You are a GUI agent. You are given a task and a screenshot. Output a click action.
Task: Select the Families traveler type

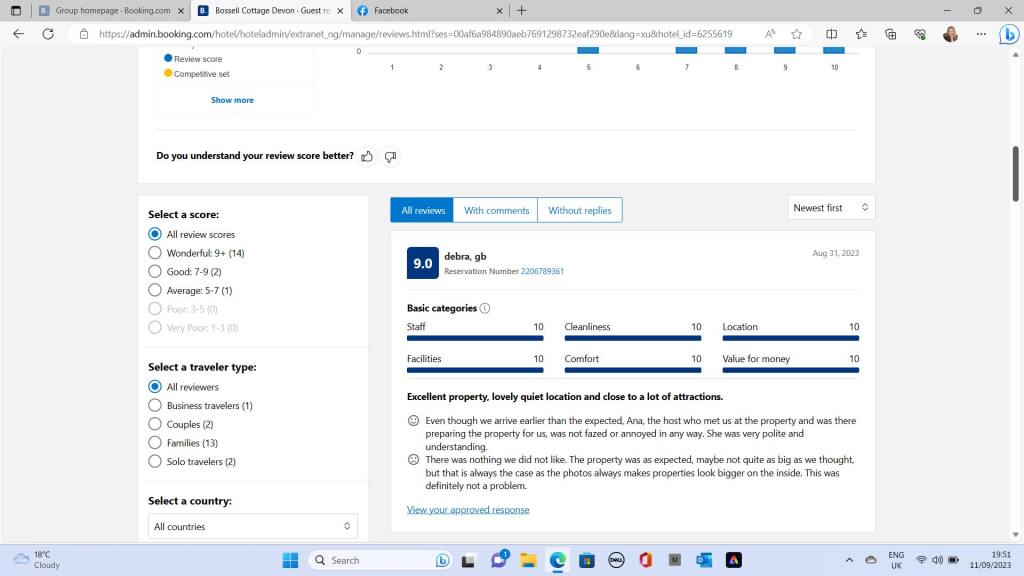tap(155, 443)
